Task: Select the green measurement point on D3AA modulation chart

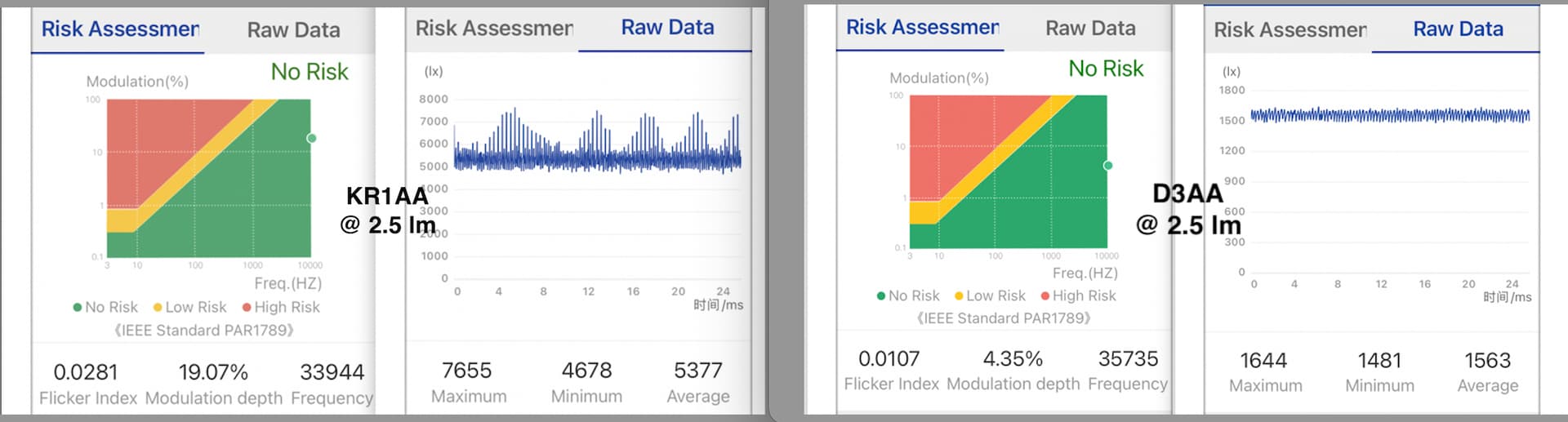Action: [x=1108, y=166]
